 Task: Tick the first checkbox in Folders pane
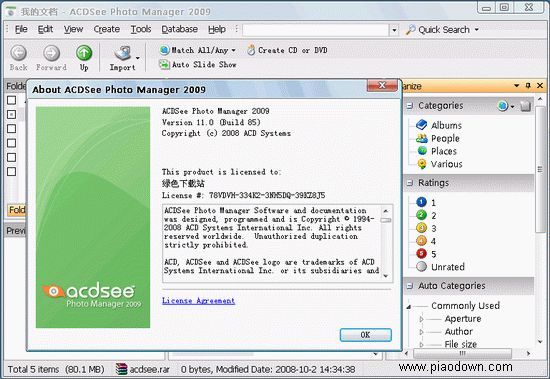(x=12, y=100)
